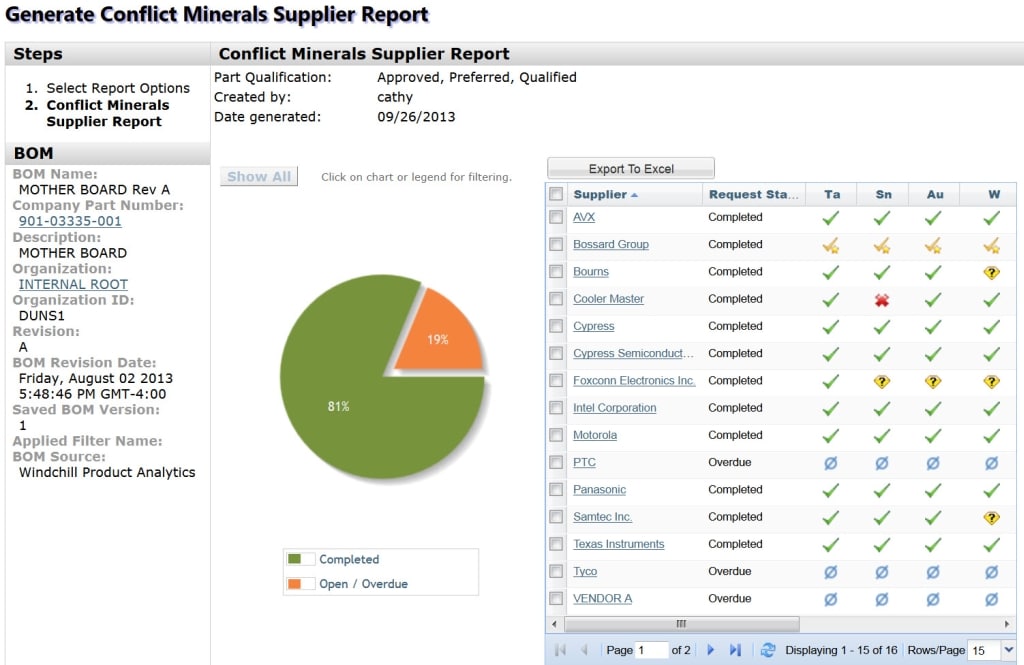The height and width of the screenshot is (665, 1024).
Task: Check the PTC row checkbox
Action: pos(556,462)
